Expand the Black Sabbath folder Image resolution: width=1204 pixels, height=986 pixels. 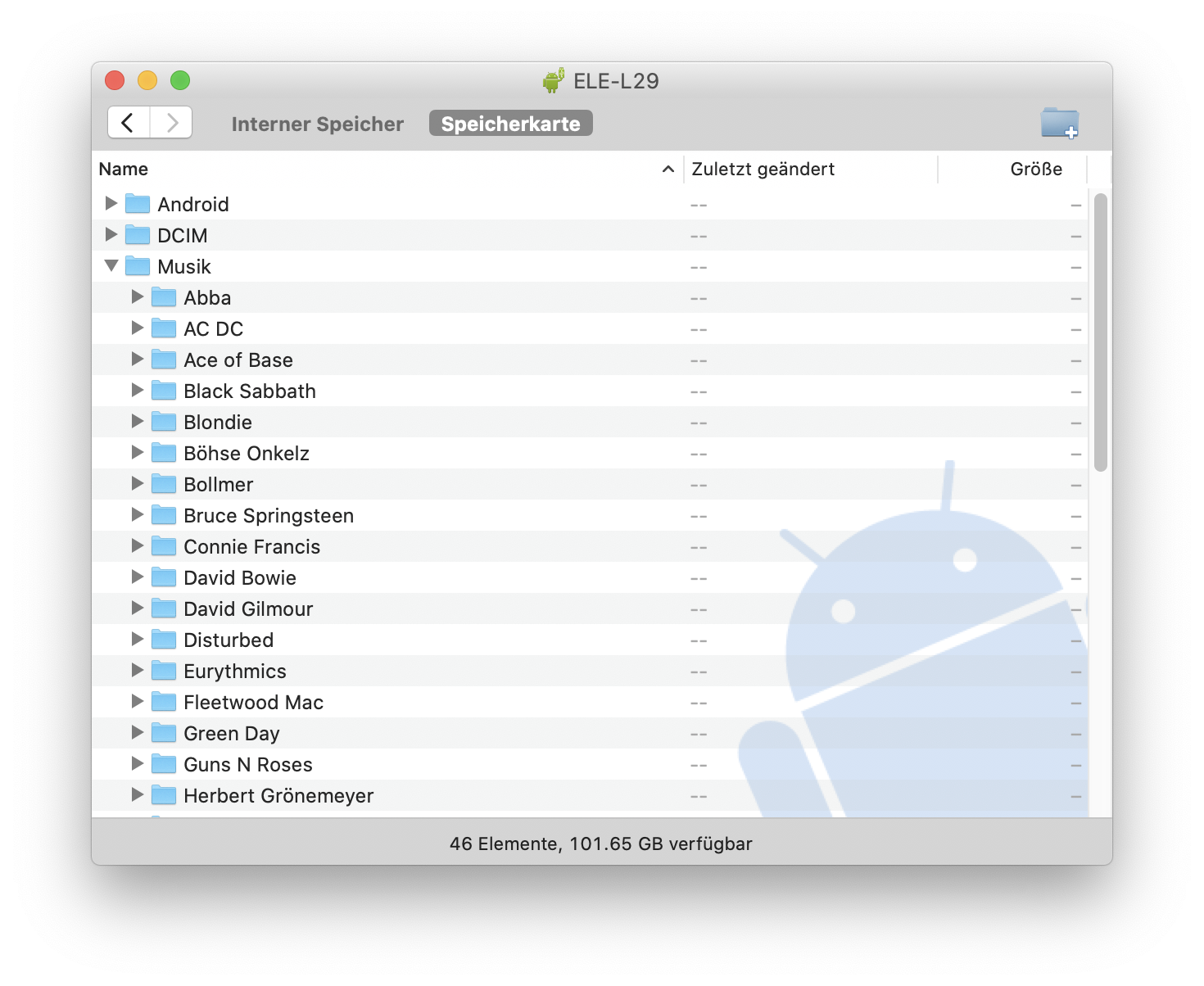point(138,390)
